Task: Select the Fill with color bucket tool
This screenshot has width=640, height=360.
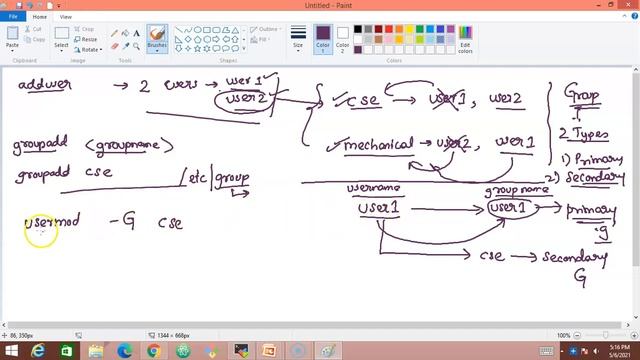Action: pos(125,33)
